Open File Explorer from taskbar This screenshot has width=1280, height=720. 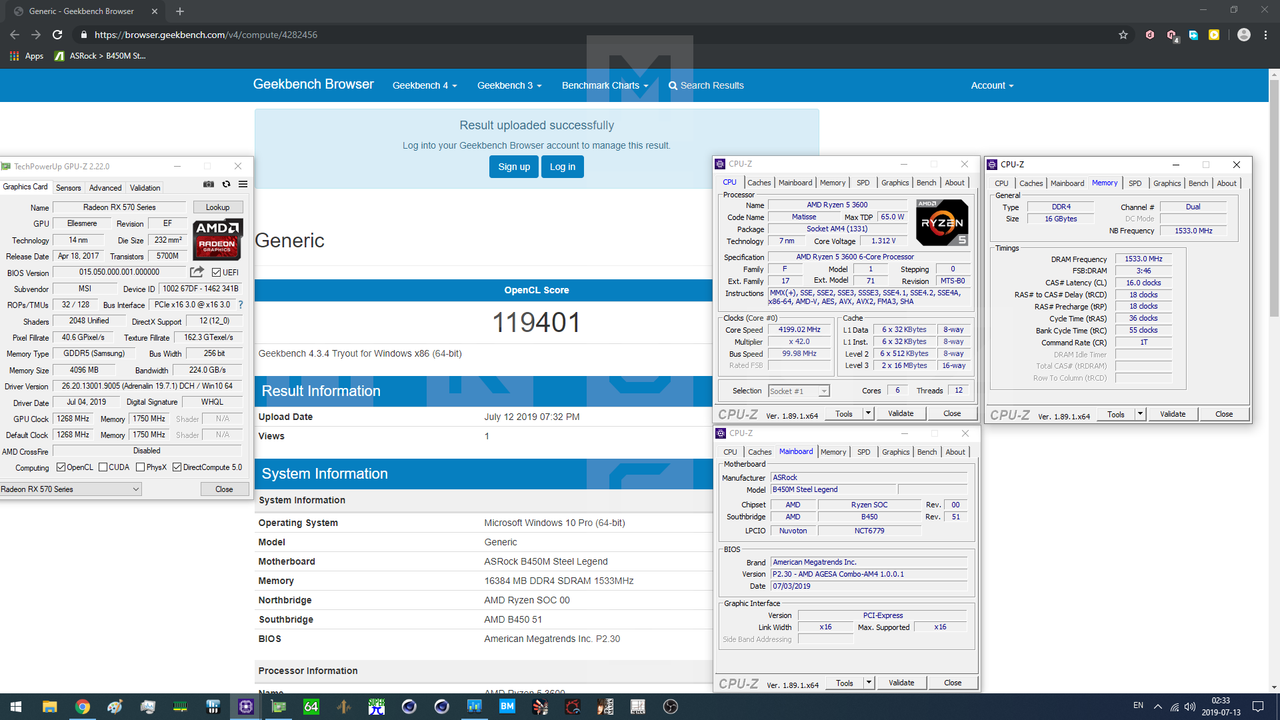click(49, 707)
